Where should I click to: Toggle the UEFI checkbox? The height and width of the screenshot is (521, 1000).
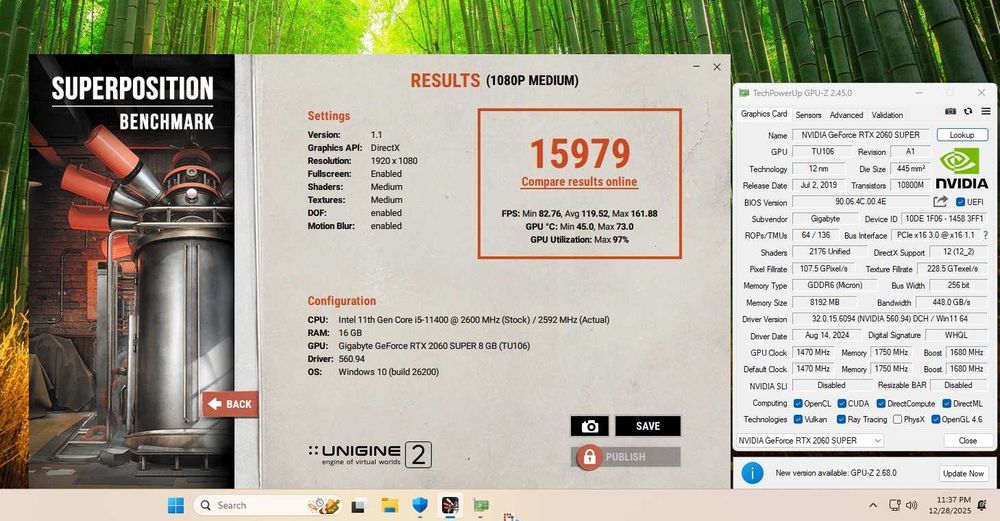pyautogui.click(x=960, y=202)
